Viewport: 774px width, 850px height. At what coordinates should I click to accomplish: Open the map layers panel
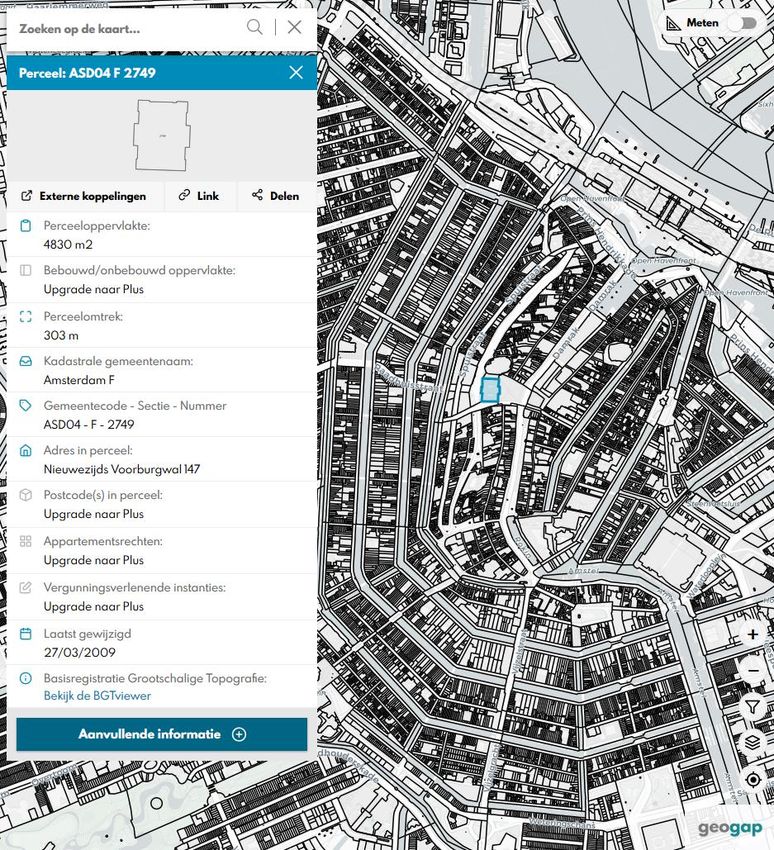pos(753,742)
